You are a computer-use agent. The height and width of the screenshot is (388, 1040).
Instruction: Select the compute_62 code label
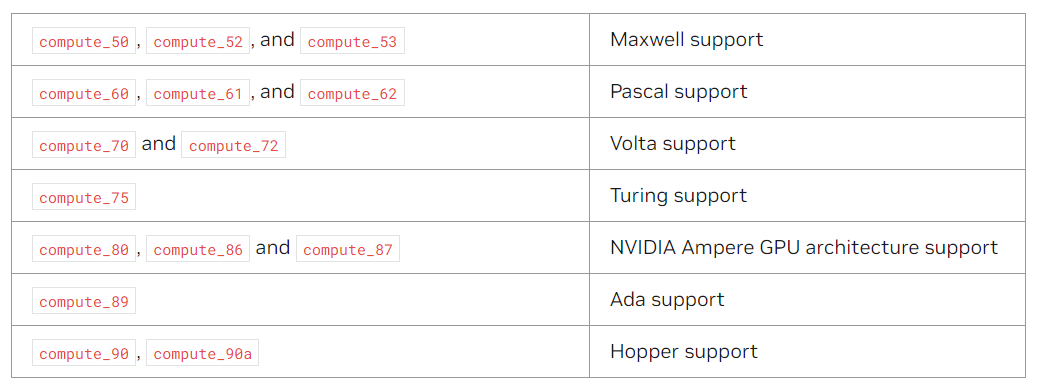(x=352, y=93)
